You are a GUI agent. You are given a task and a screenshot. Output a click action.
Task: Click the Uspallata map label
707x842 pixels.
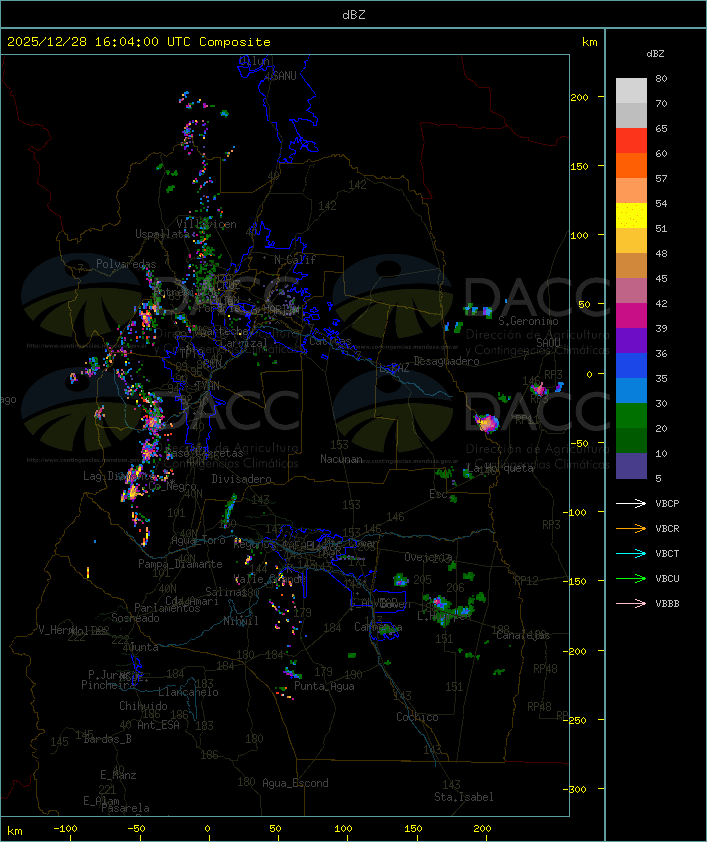162,234
